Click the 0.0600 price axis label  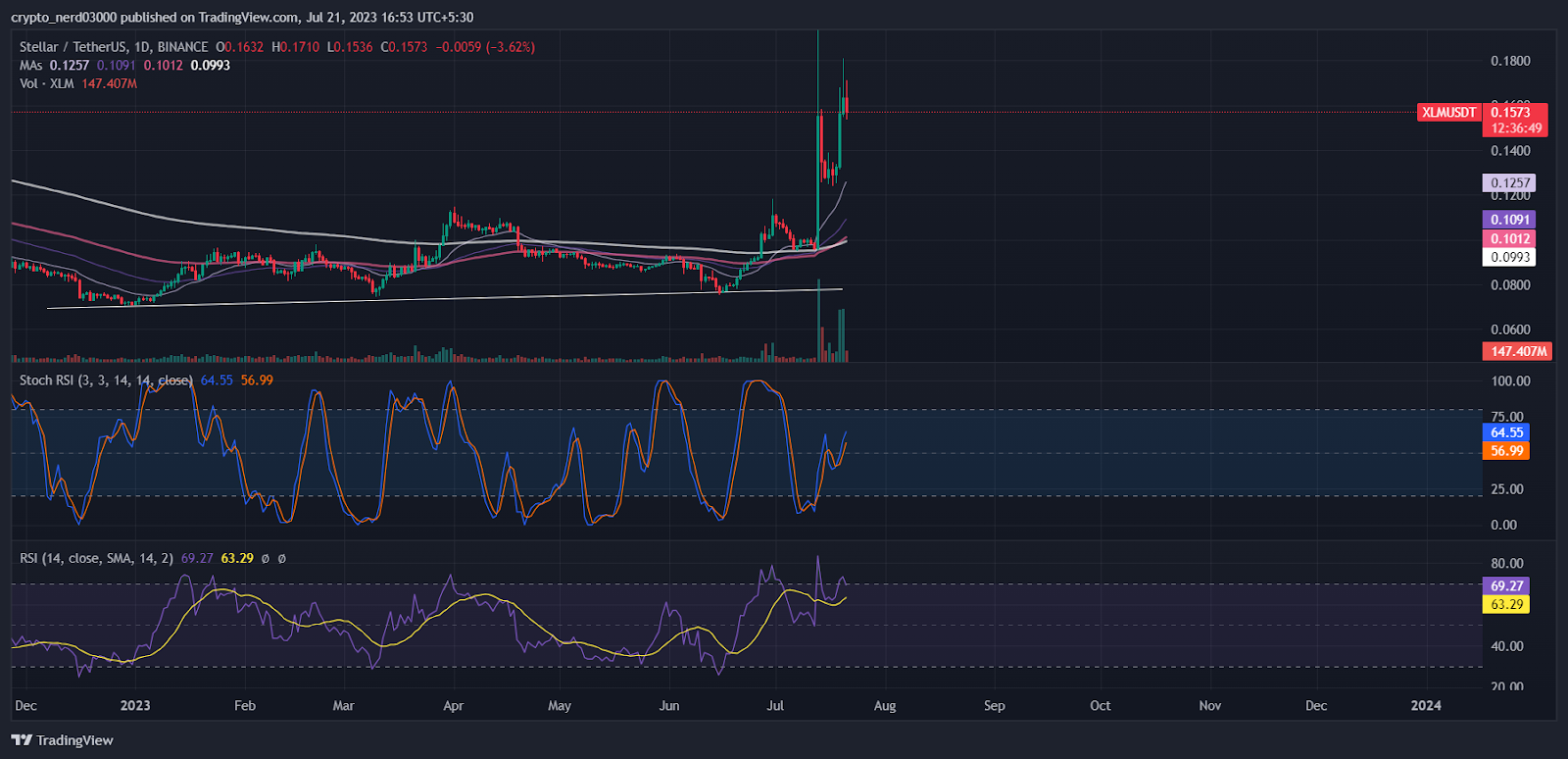pos(1510,329)
